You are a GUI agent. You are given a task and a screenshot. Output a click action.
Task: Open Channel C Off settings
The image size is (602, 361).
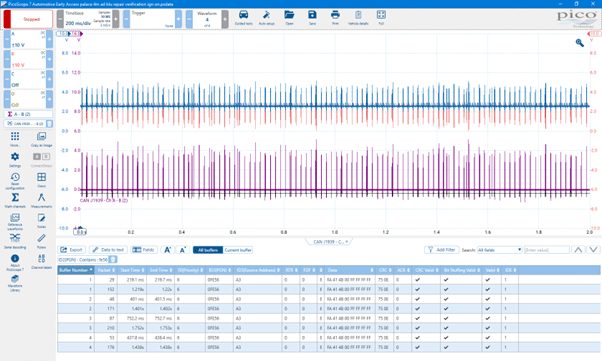click(x=28, y=79)
